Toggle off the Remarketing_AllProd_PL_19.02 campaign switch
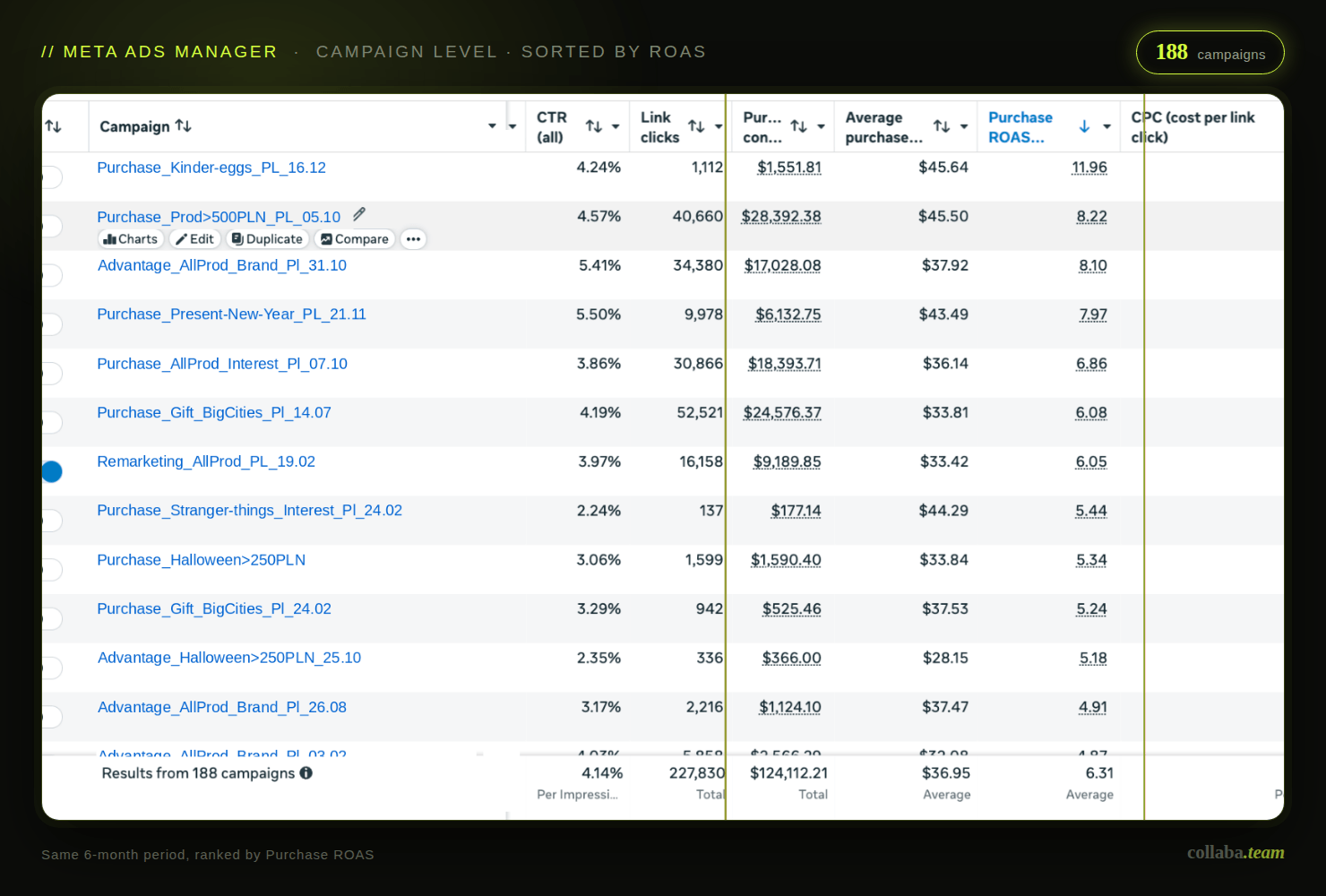The width and height of the screenshot is (1326, 896). click(50, 471)
